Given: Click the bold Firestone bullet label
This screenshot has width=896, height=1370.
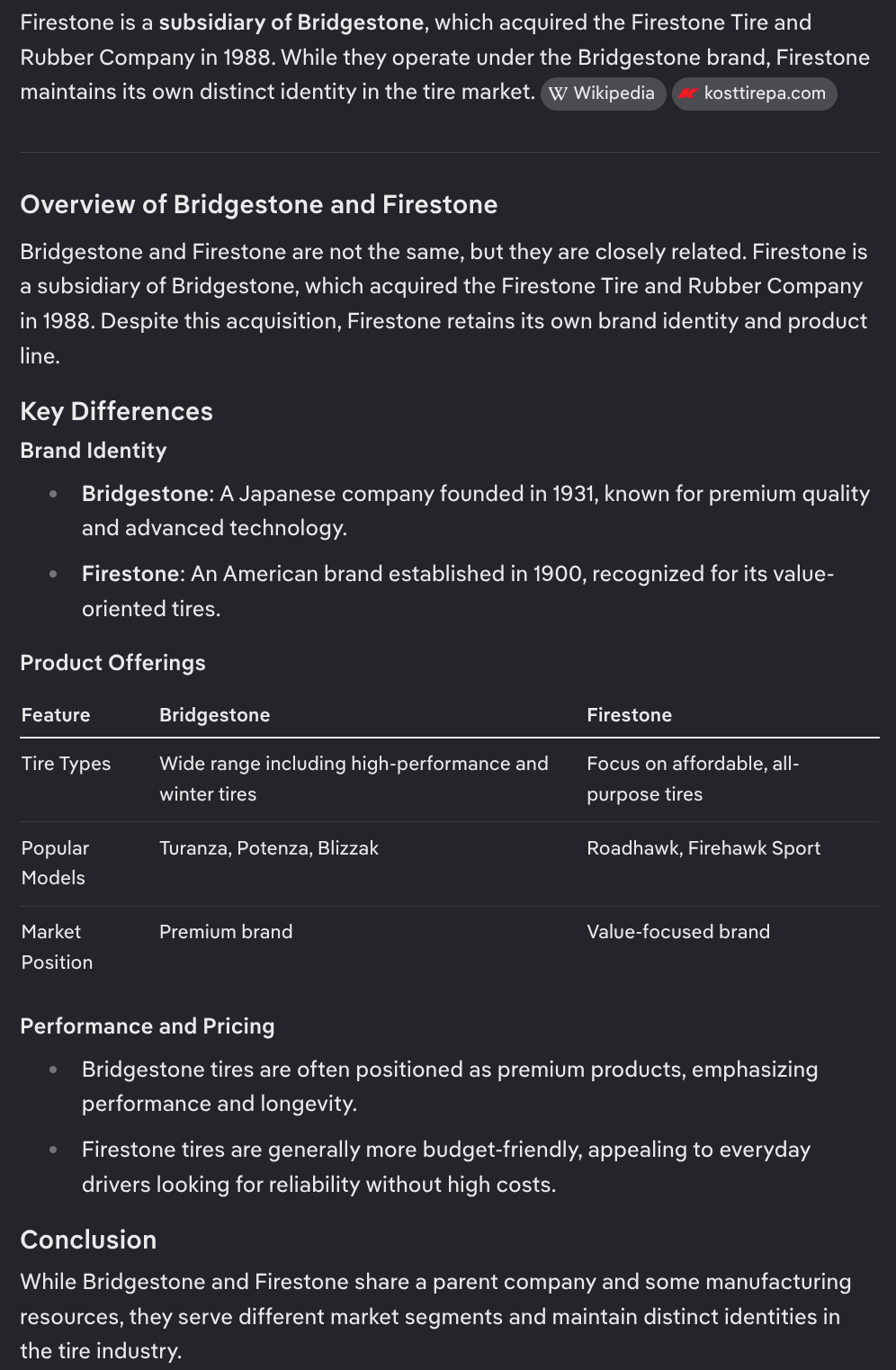Looking at the screenshot, I should [x=132, y=573].
